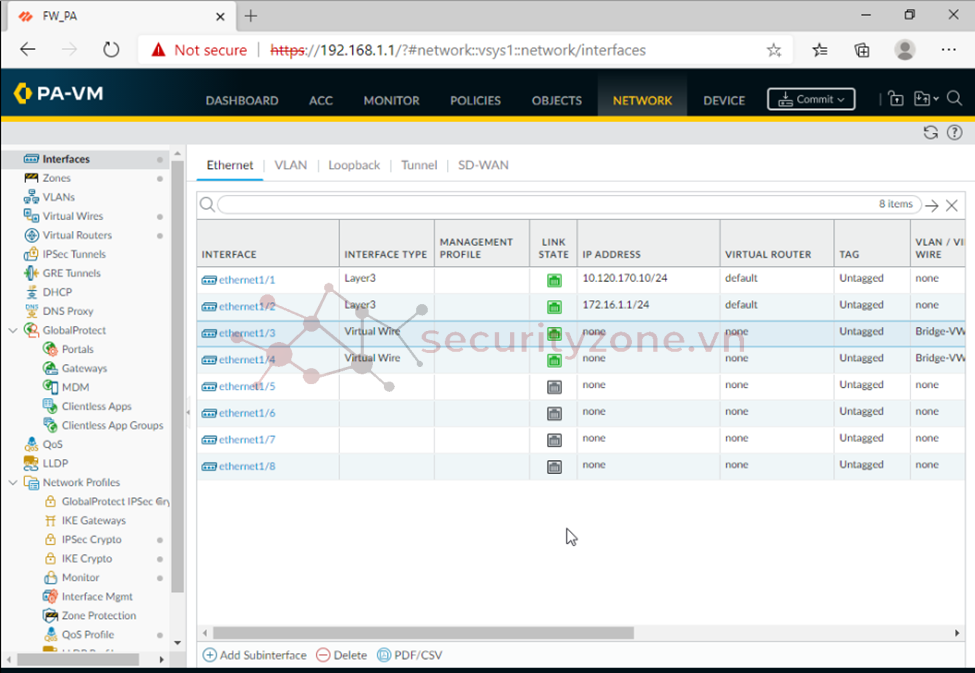Viewport: 975px width, 673px height.
Task: Select the Tunnel interfaces tab
Action: pos(419,165)
